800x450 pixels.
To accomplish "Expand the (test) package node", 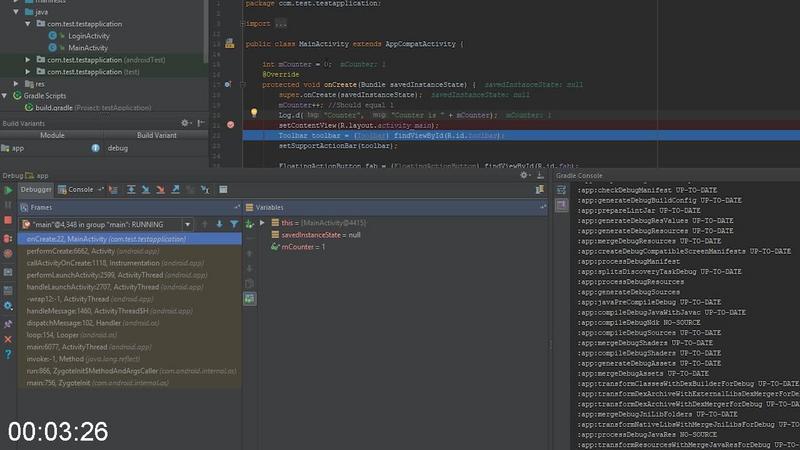I will (28, 72).
